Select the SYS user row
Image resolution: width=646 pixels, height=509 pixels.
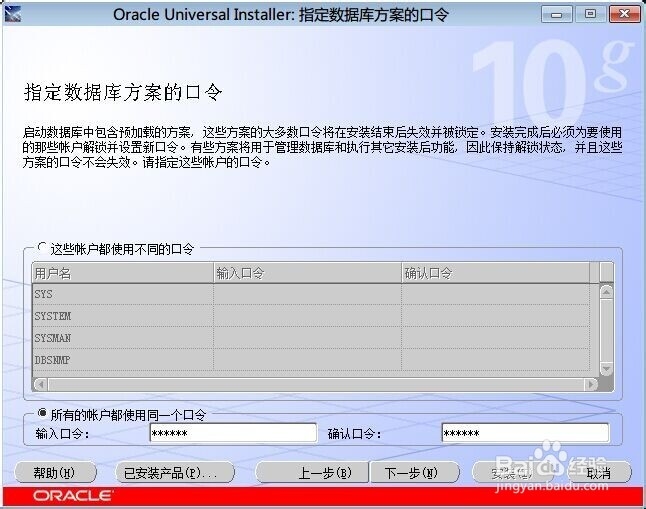[311, 294]
